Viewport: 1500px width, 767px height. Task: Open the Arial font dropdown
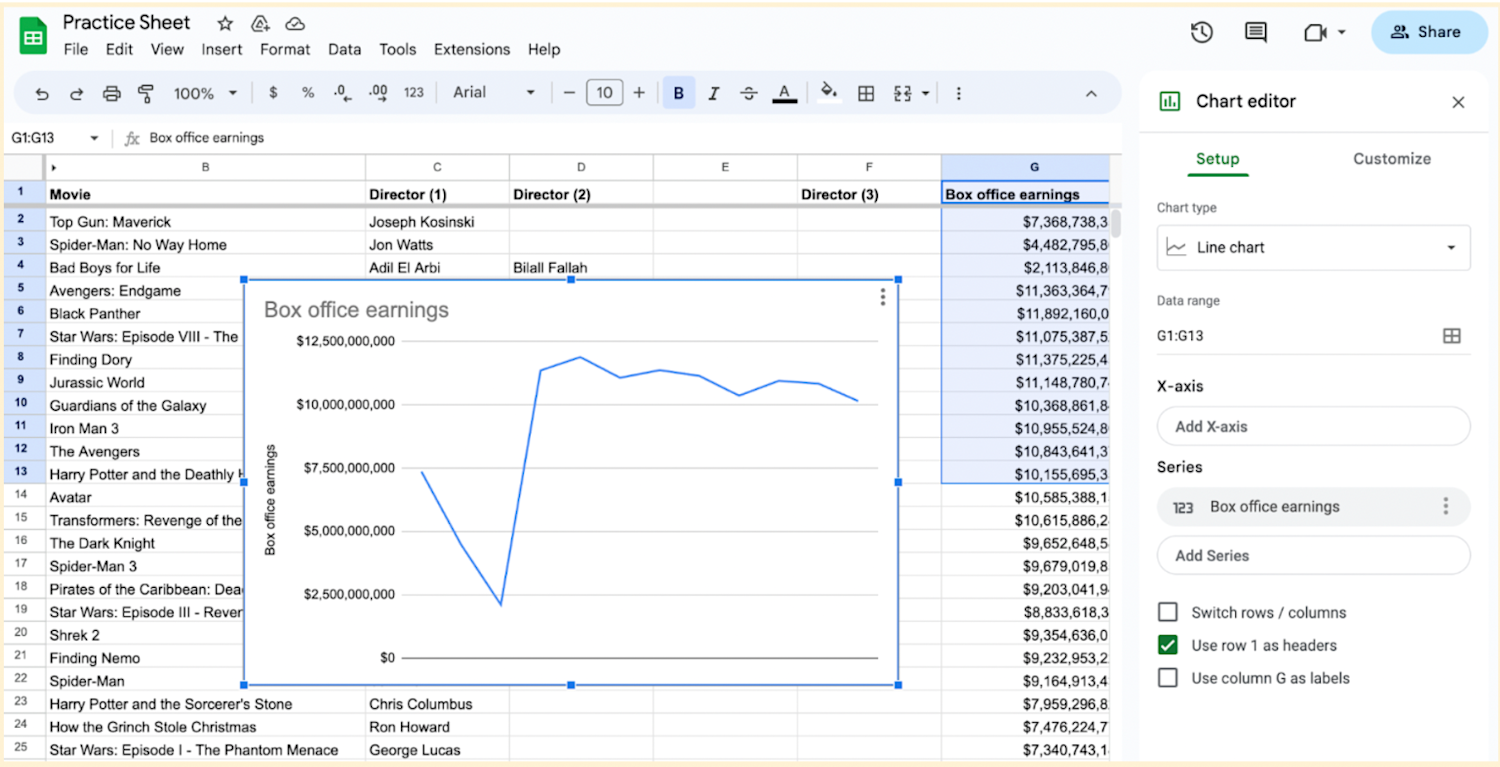(x=494, y=93)
